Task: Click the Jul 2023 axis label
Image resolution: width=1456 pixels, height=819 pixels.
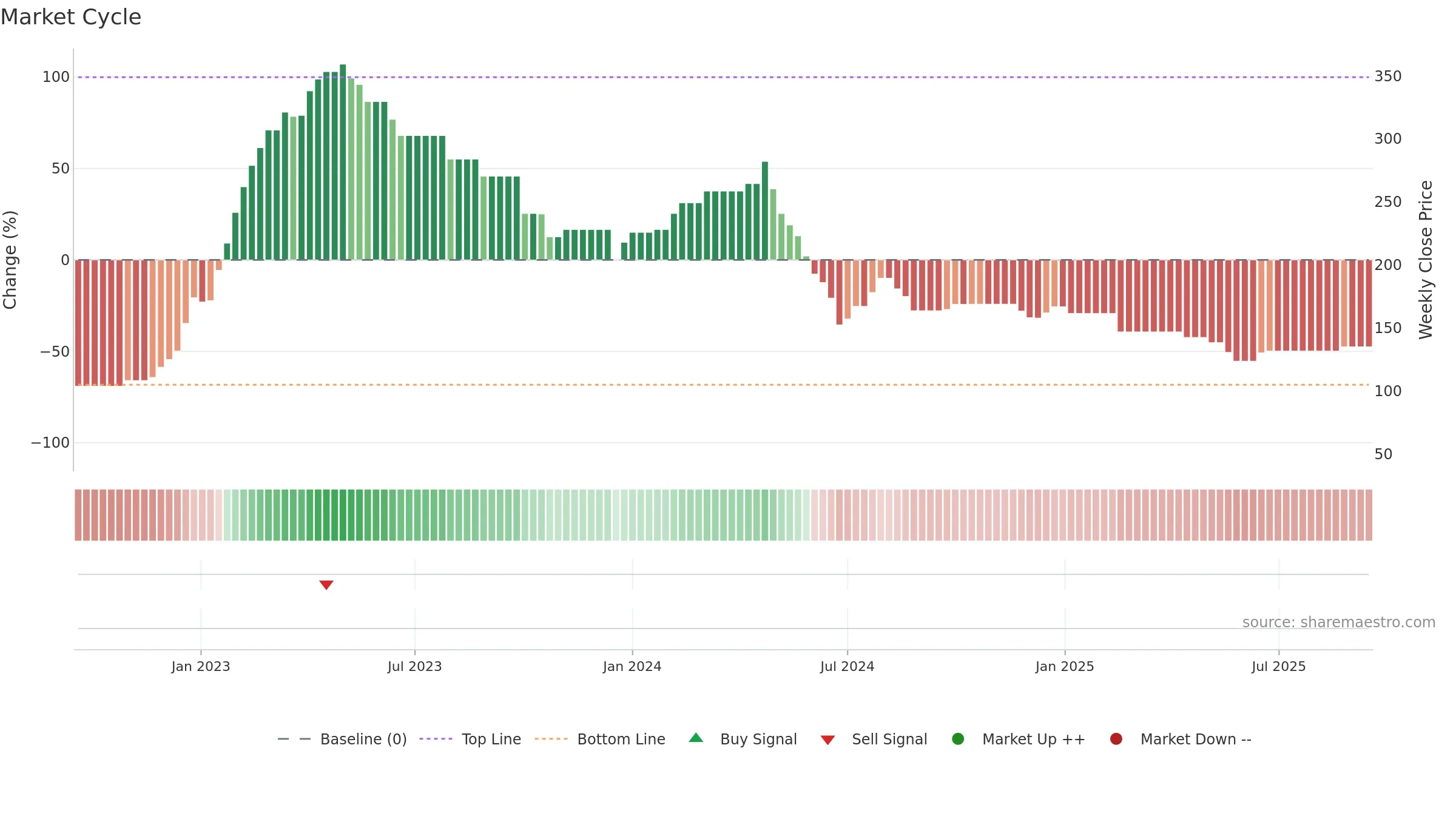Action: pyautogui.click(x=415, y=667)
